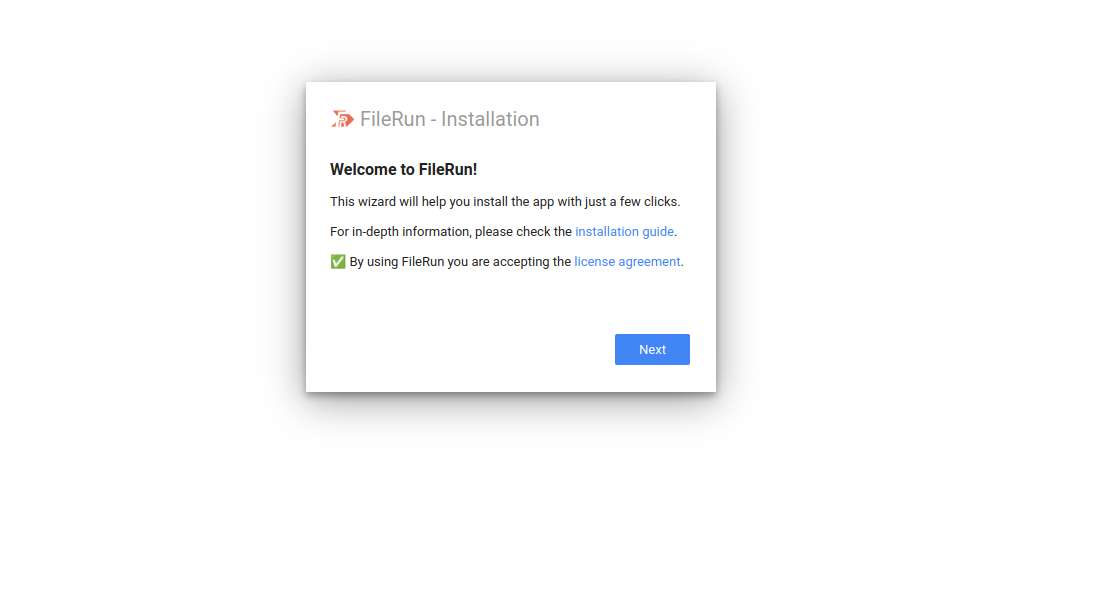Click the "For in-depth information" text
Screen dimensions: 1103x590
click(x=399, y=232)
